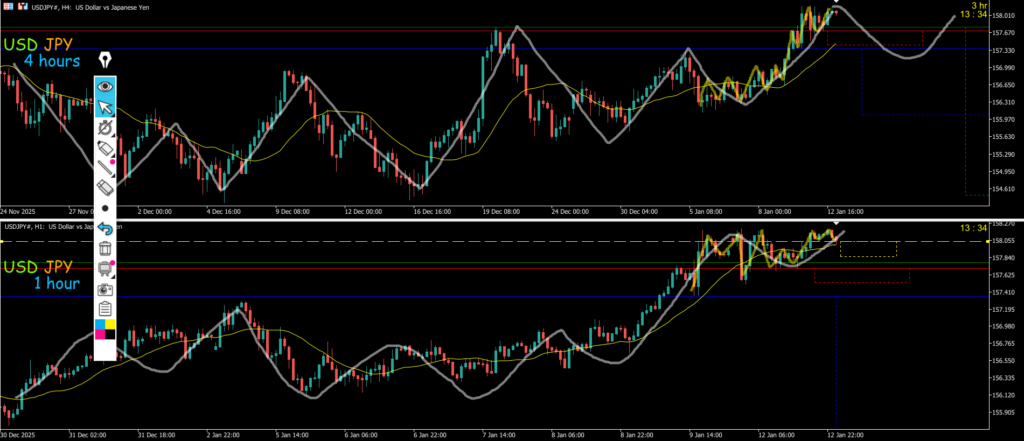The image size is (1024, 441).
Task: Click the black dot brush size button
Action: pyautogui.click(x=105, y=208)
